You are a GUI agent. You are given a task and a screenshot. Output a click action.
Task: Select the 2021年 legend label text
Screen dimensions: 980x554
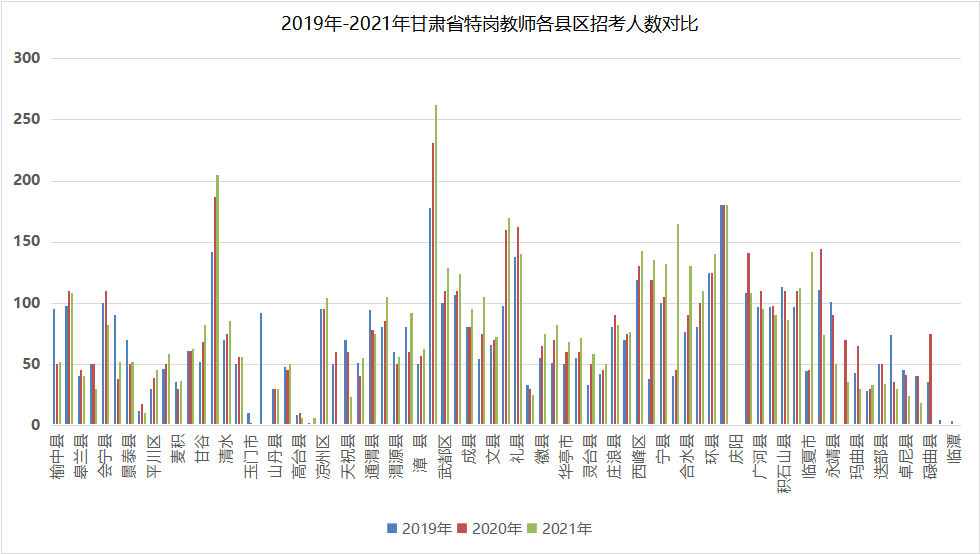pyautogui.click(x=567, y=528)
